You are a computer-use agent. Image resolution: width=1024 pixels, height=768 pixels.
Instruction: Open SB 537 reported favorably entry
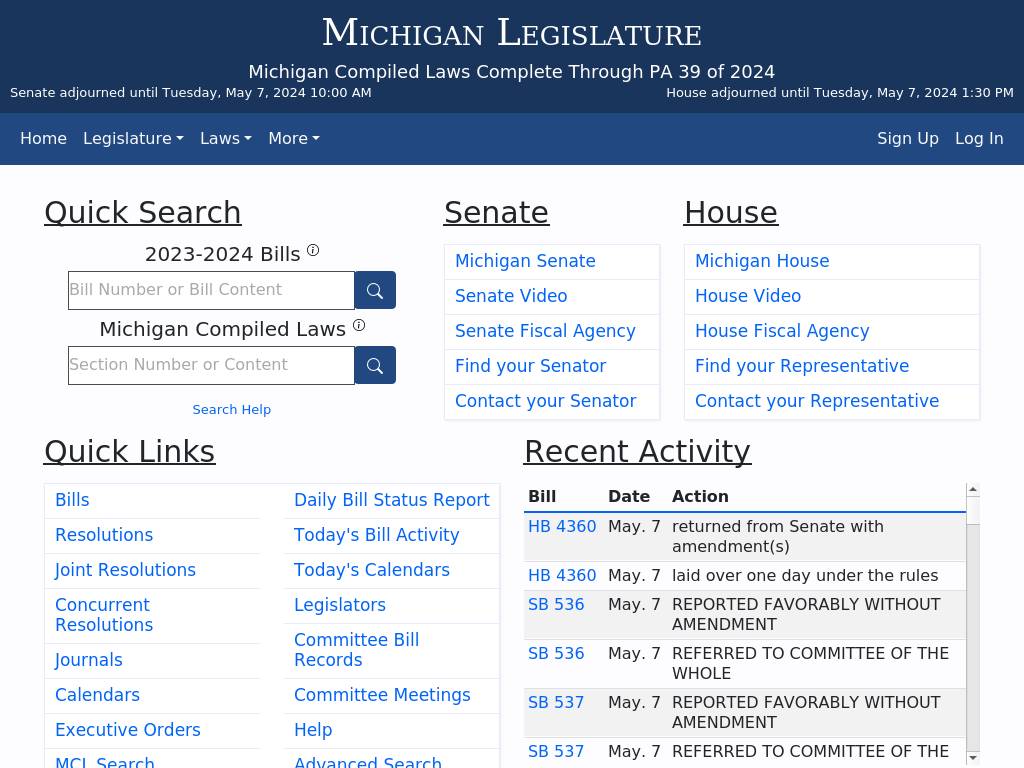556,703
